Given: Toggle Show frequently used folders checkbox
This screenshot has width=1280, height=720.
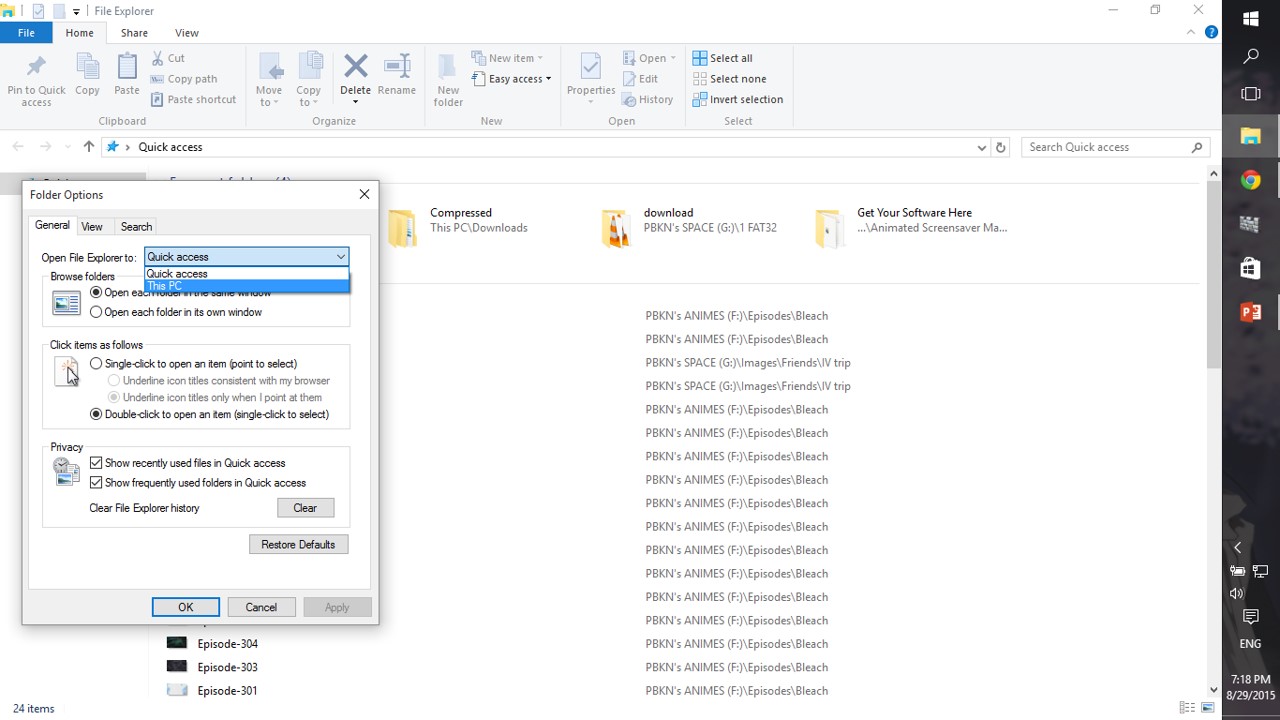Looking at the screenshot, I should tap(97, 483).
